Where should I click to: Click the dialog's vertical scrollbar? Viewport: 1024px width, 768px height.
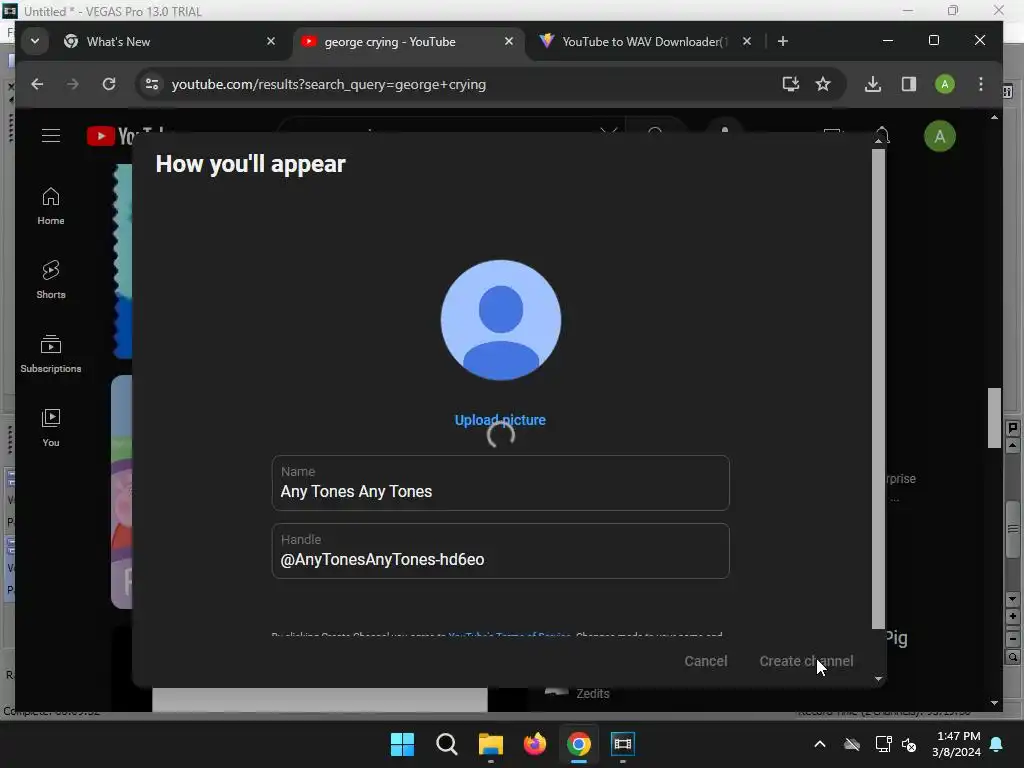878,389
